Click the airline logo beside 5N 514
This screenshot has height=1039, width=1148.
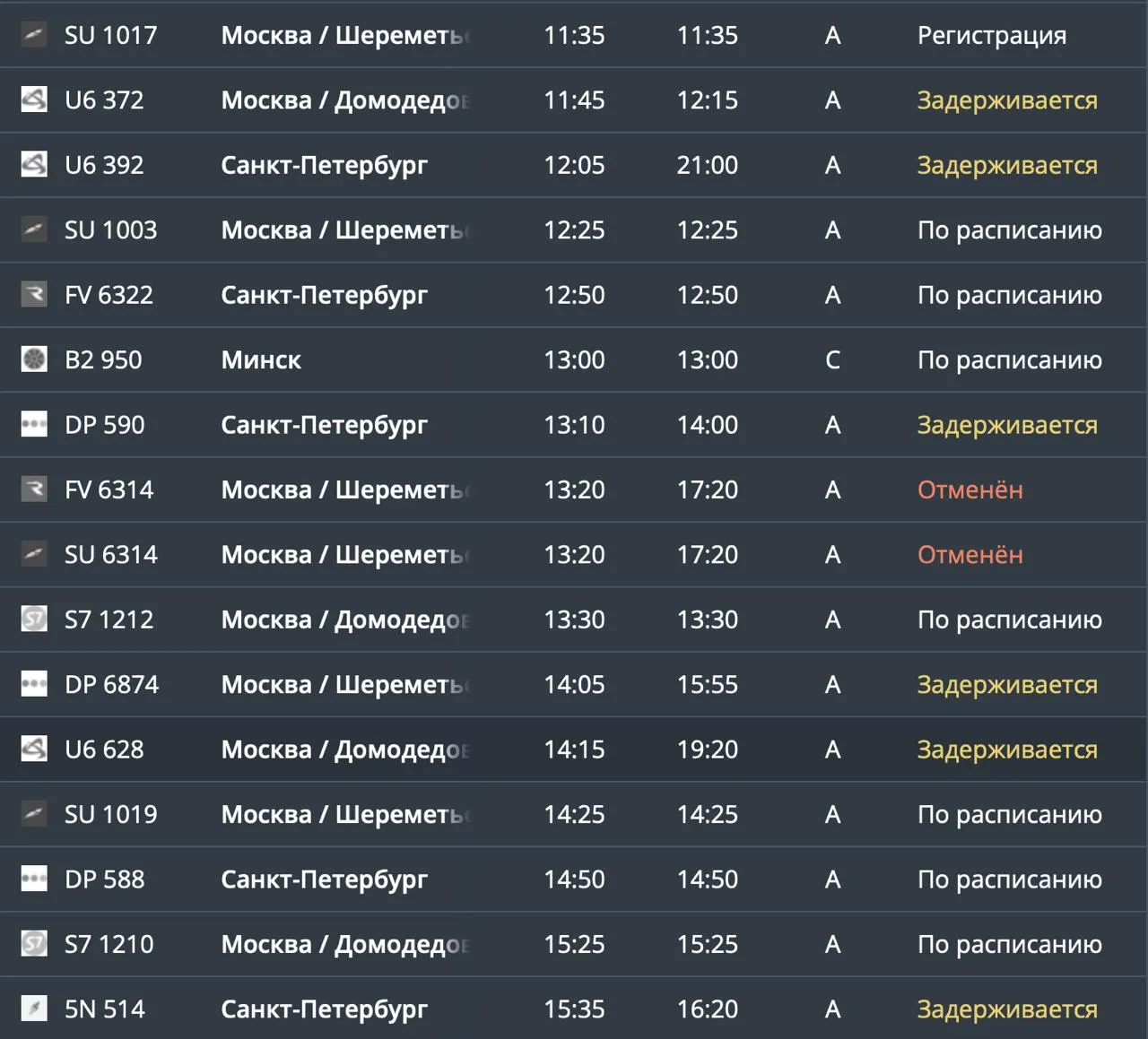(34, 1009)
